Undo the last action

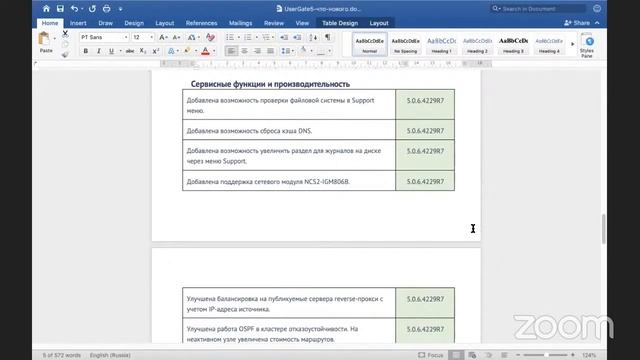point(74,9)
